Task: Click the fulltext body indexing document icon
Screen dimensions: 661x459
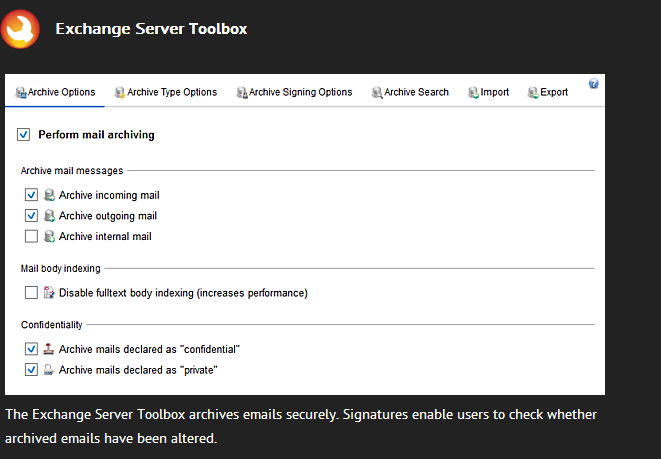Action: click(x=49, y=293)
